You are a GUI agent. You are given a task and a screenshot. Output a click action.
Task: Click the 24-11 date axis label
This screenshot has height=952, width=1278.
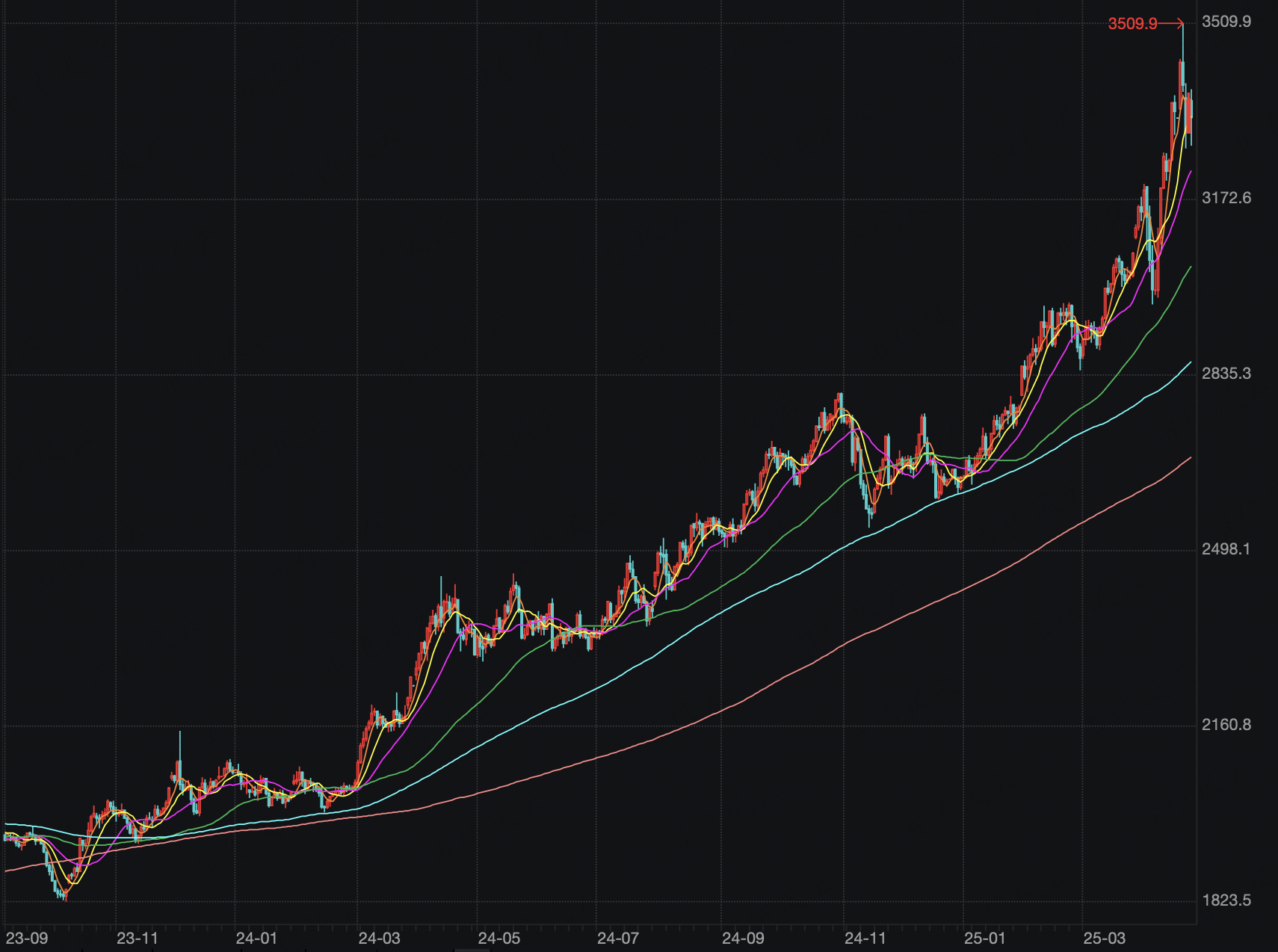[865, 939]
